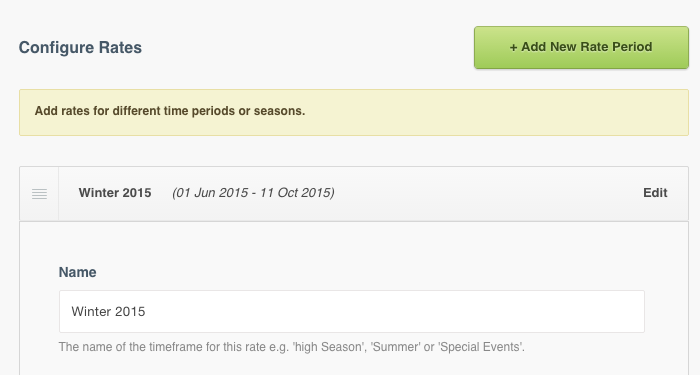Click the yellow rates info banner
Screen dimensions: 700x375
(x=354, y=112)
